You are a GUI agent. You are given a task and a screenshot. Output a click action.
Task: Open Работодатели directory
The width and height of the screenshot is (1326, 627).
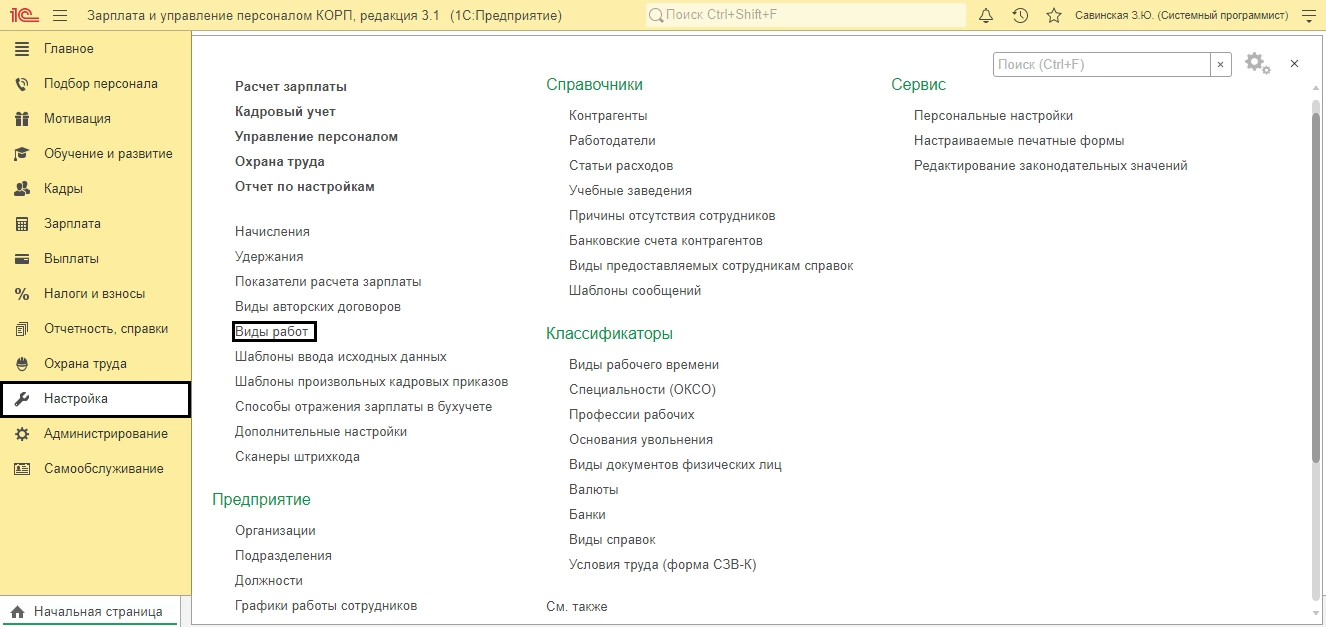tap(612, 141)
